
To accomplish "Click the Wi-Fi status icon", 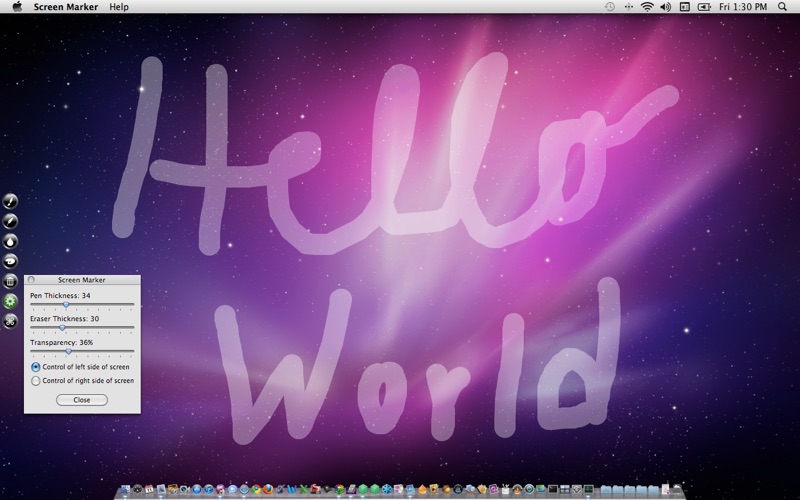I will (647, 7).
